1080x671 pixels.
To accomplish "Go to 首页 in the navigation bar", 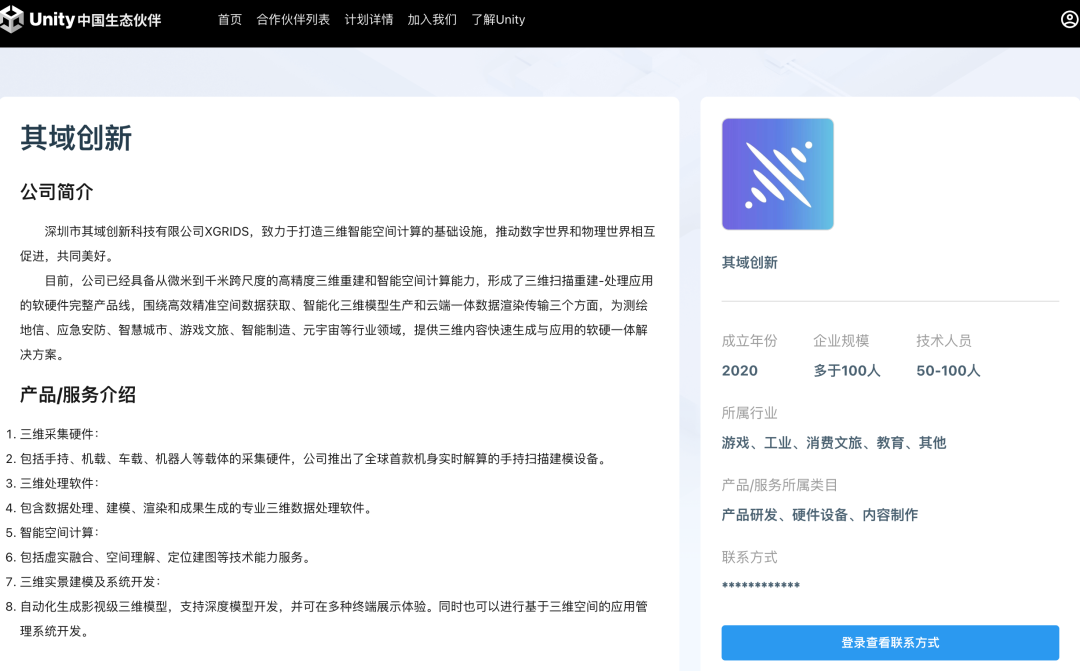I will click(230, 20).
